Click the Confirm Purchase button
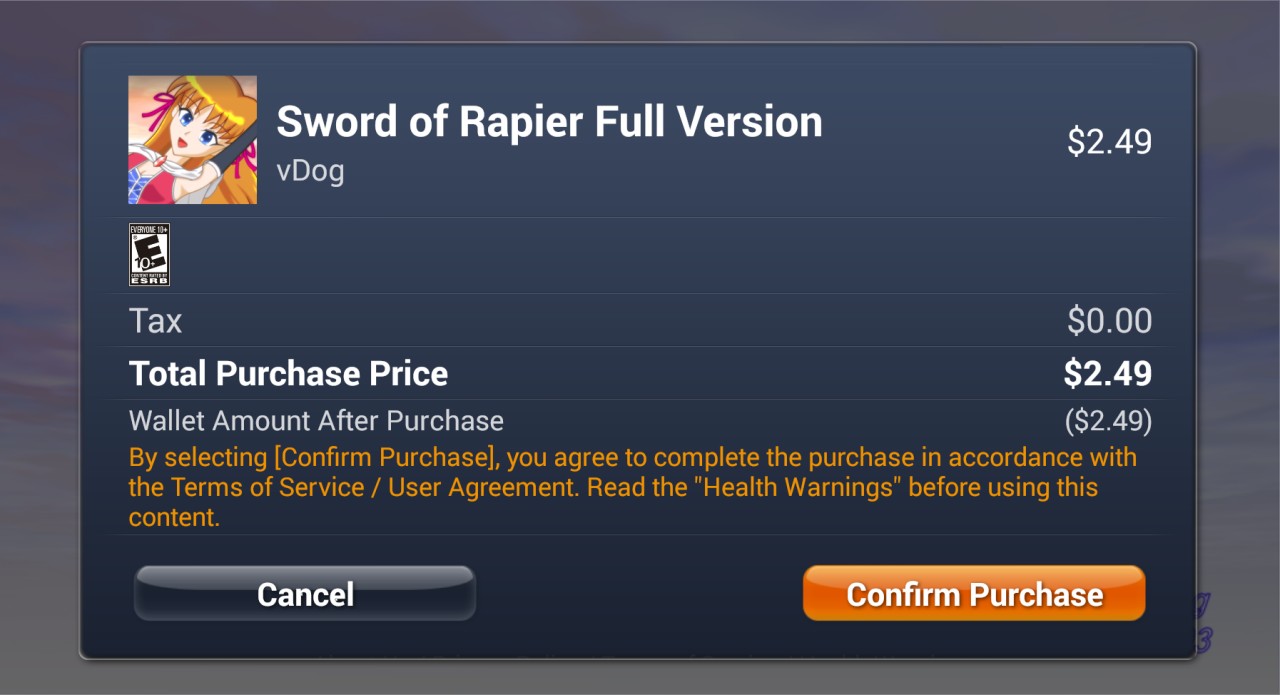 (x=974, y=593)
